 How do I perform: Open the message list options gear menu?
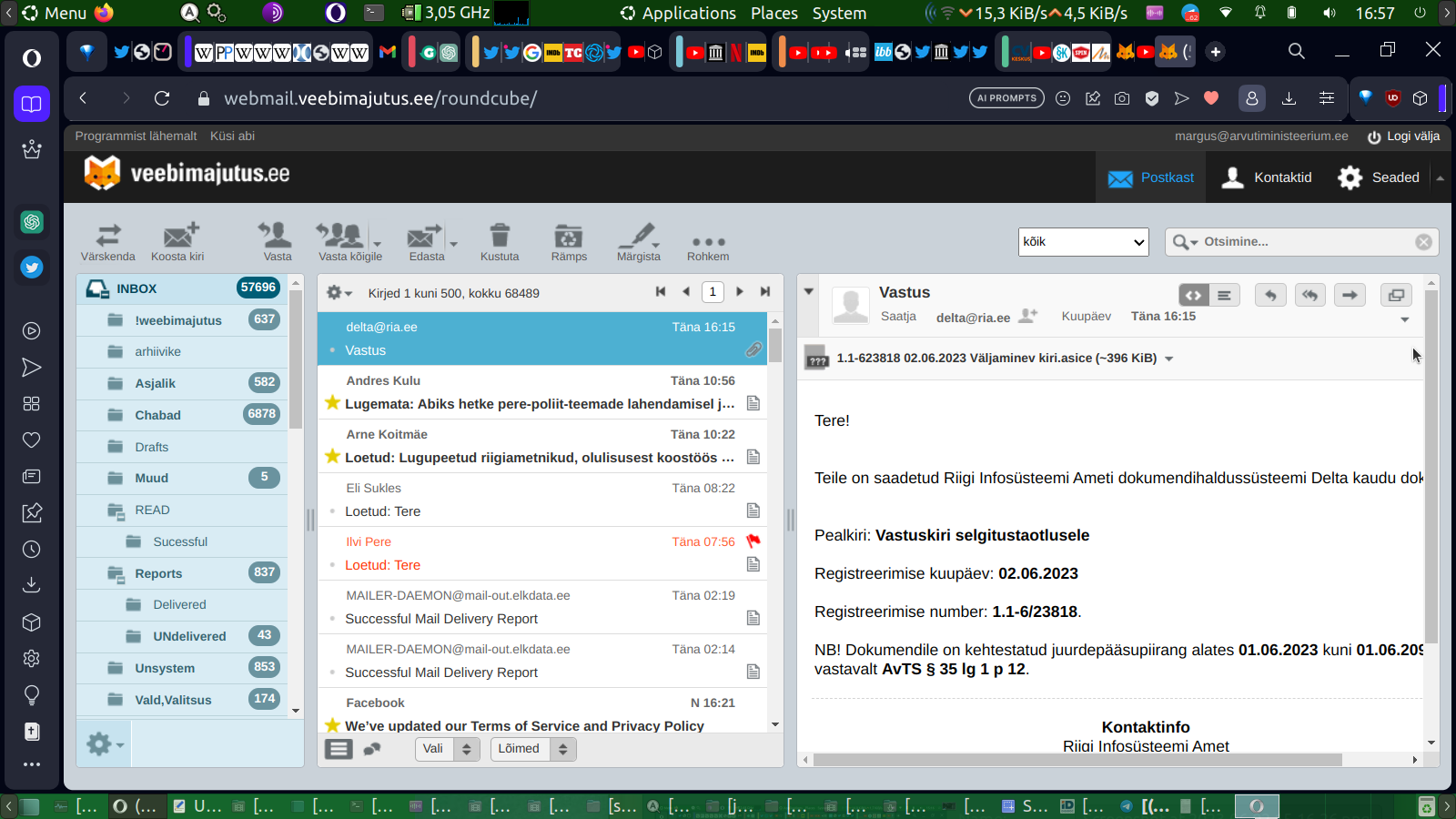[339, 293]
